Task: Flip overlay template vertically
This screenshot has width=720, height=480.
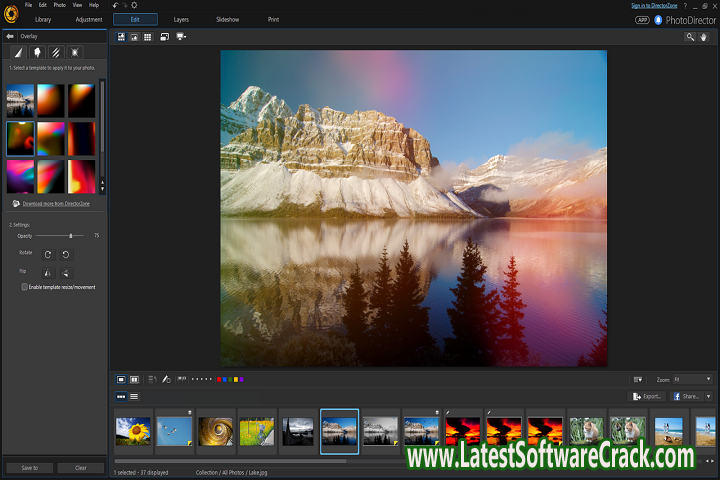Action: coord(66,273)
